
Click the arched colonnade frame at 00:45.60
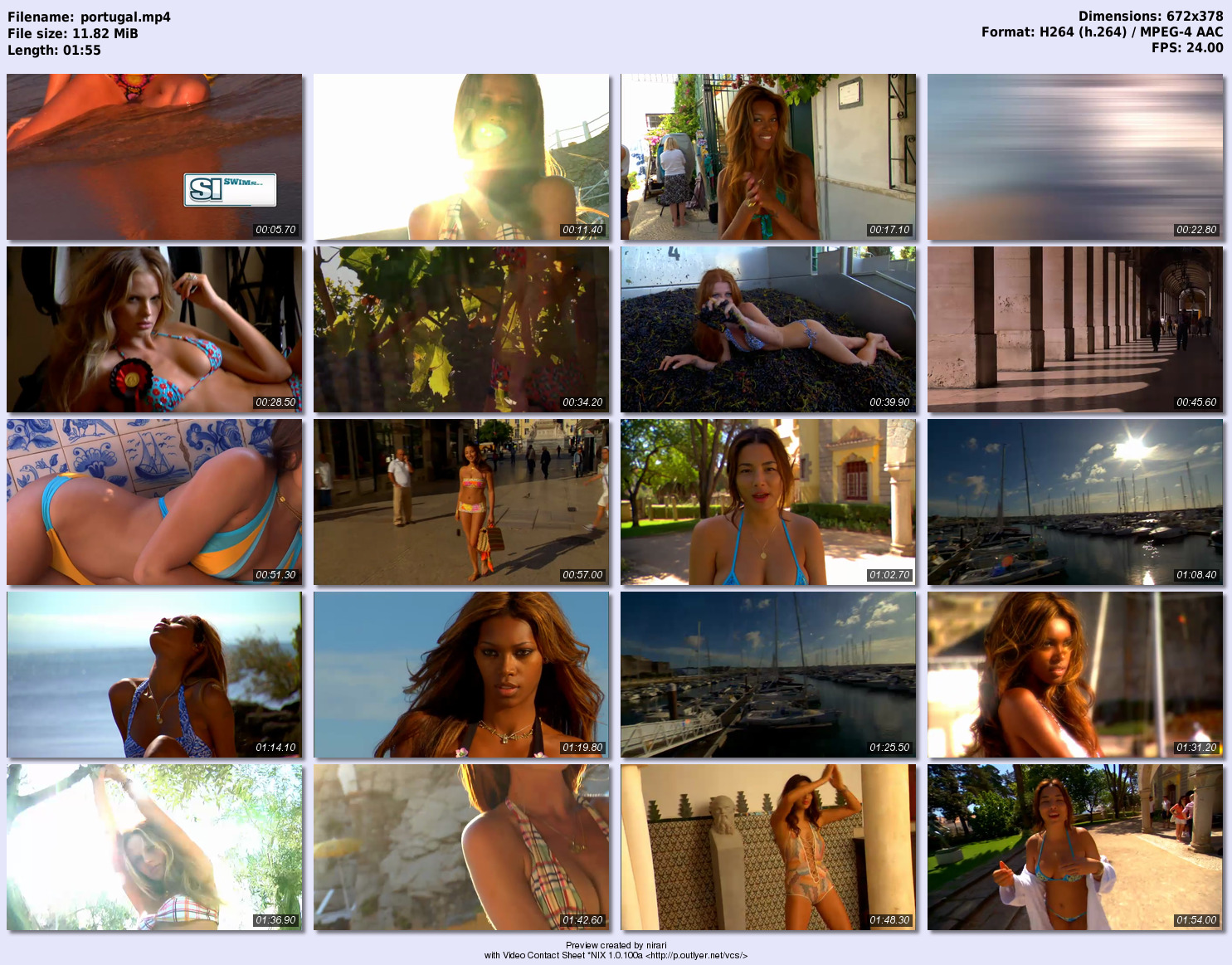1074,329
